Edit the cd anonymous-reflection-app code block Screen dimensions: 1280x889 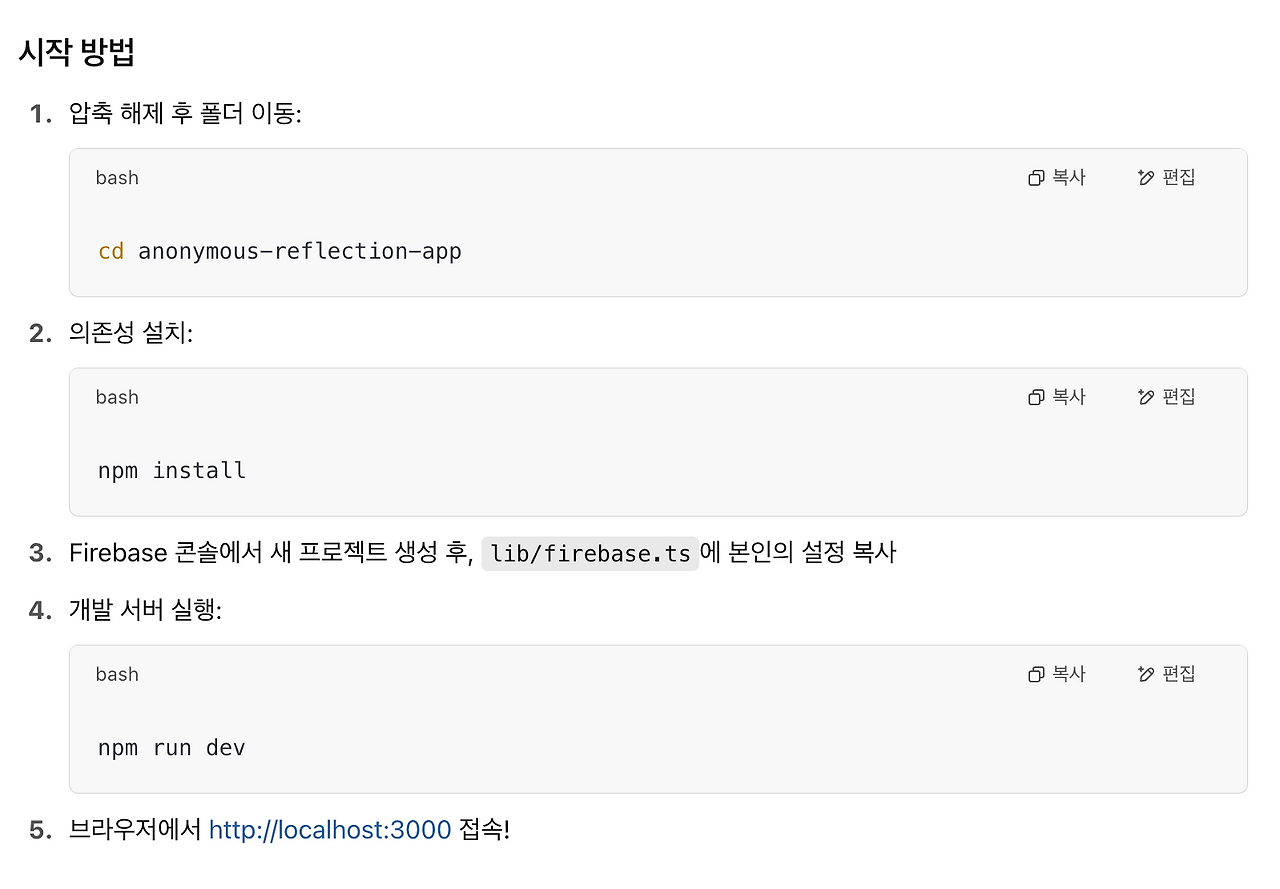point(1167,178)
